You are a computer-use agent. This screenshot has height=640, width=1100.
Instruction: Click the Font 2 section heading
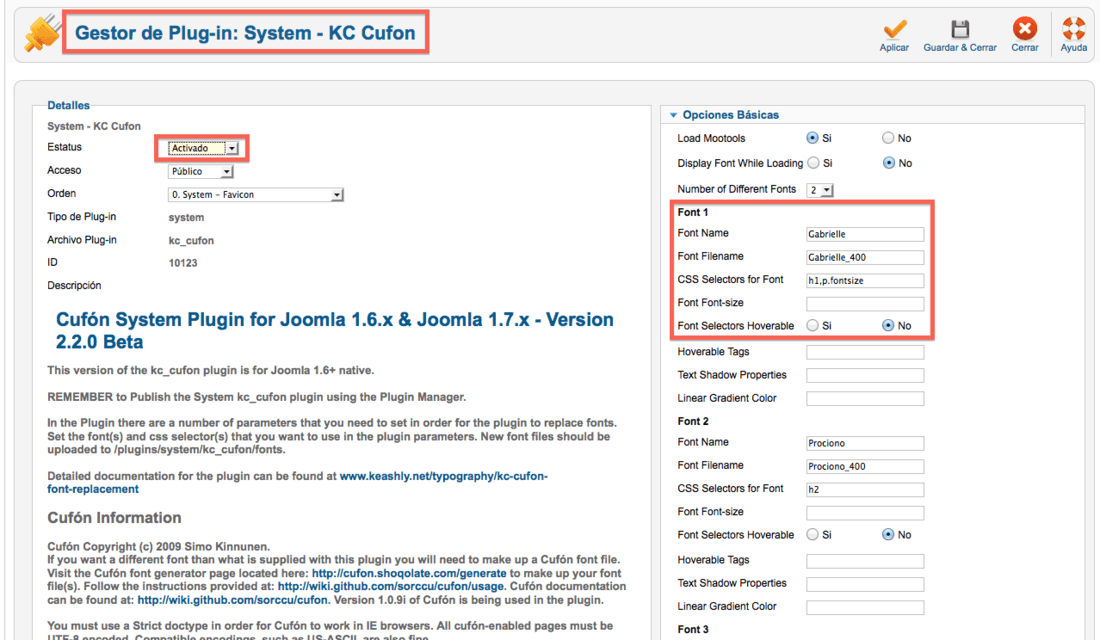pos(693,421)
